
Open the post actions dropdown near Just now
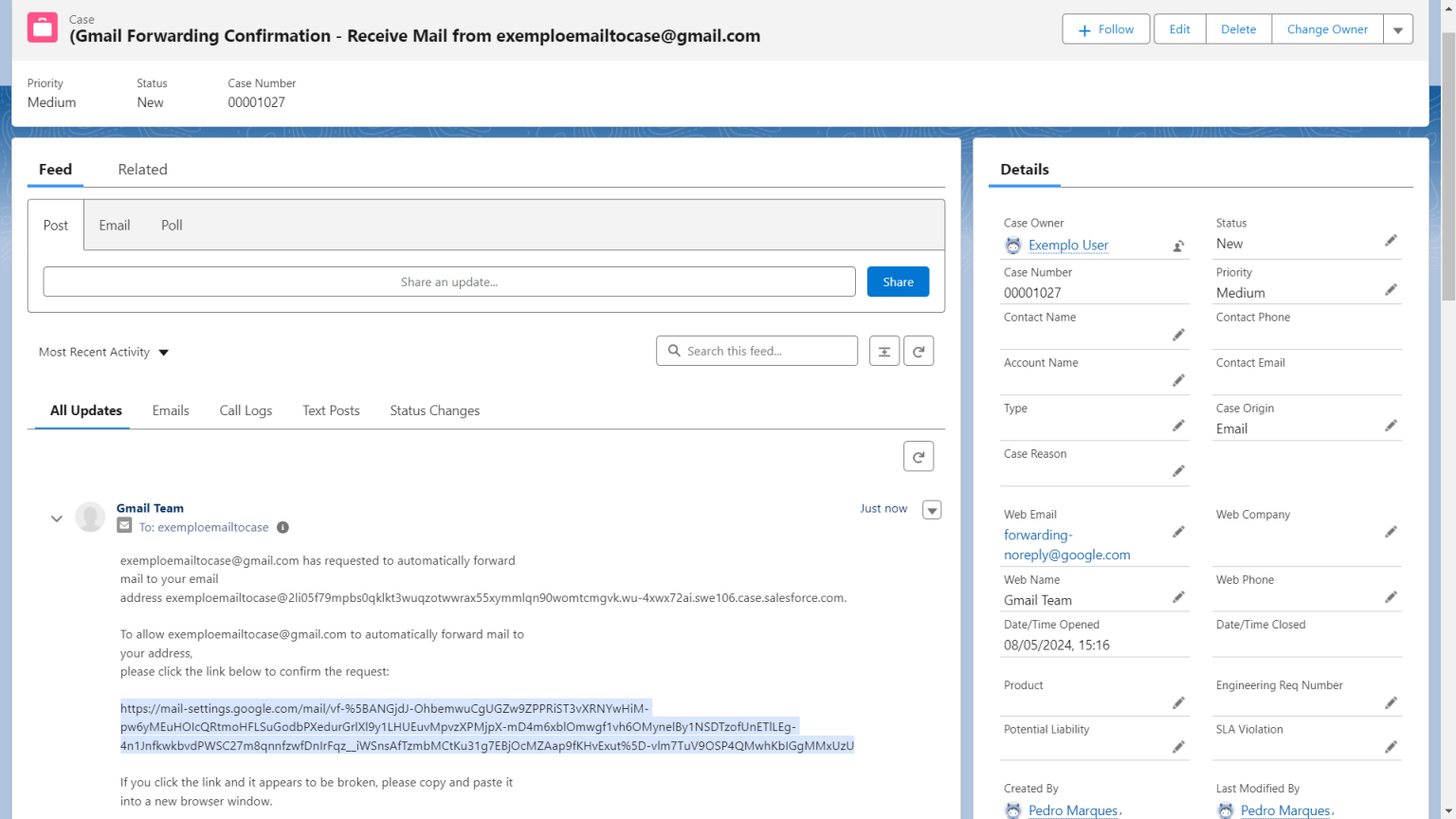coord(931,509)
